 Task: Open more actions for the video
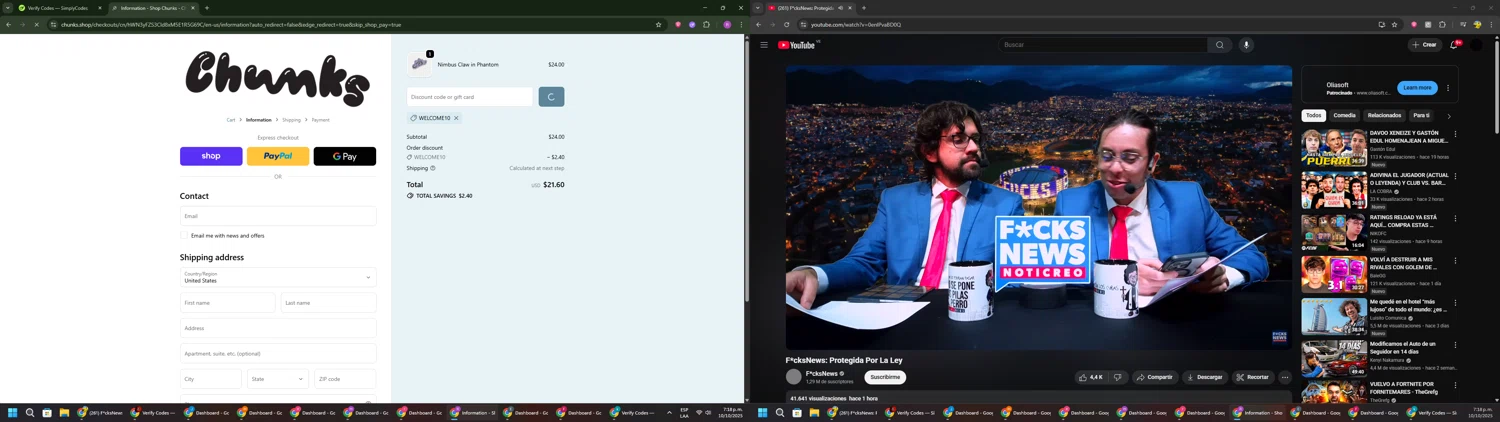point(1285,377)
